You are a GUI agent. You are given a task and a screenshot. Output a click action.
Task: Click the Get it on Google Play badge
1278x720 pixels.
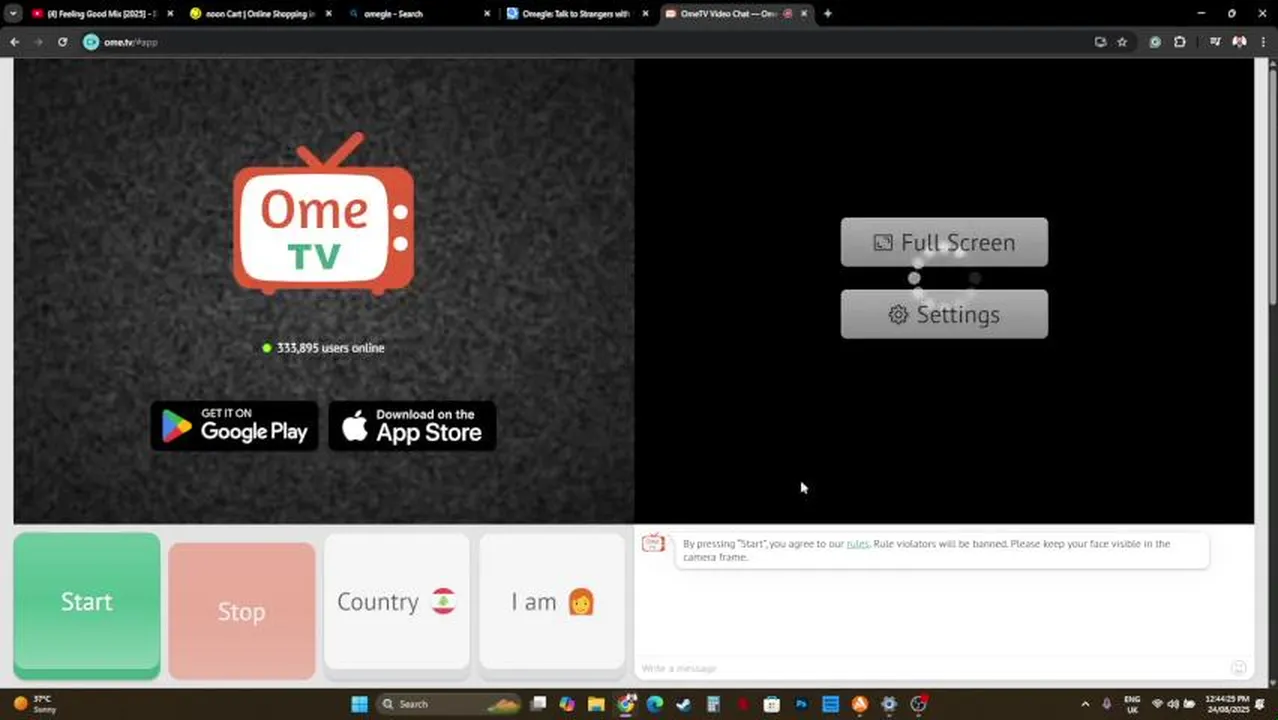pos(234,426)
